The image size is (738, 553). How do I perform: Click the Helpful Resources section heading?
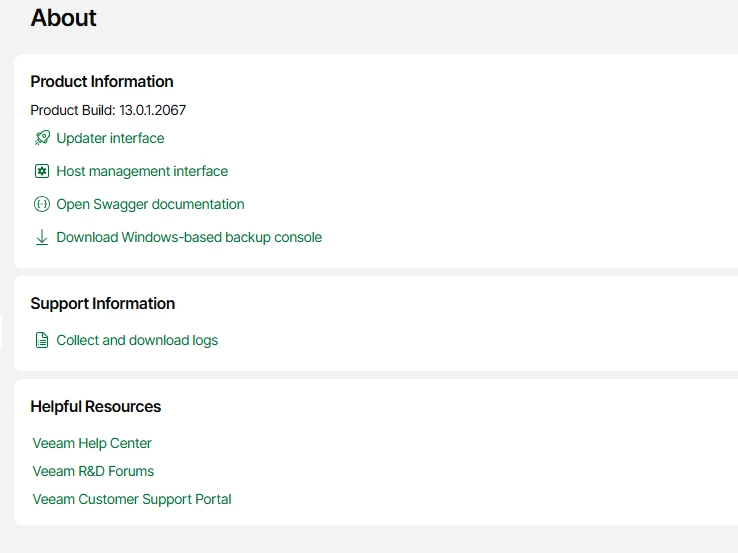click(x=96, y=407)
